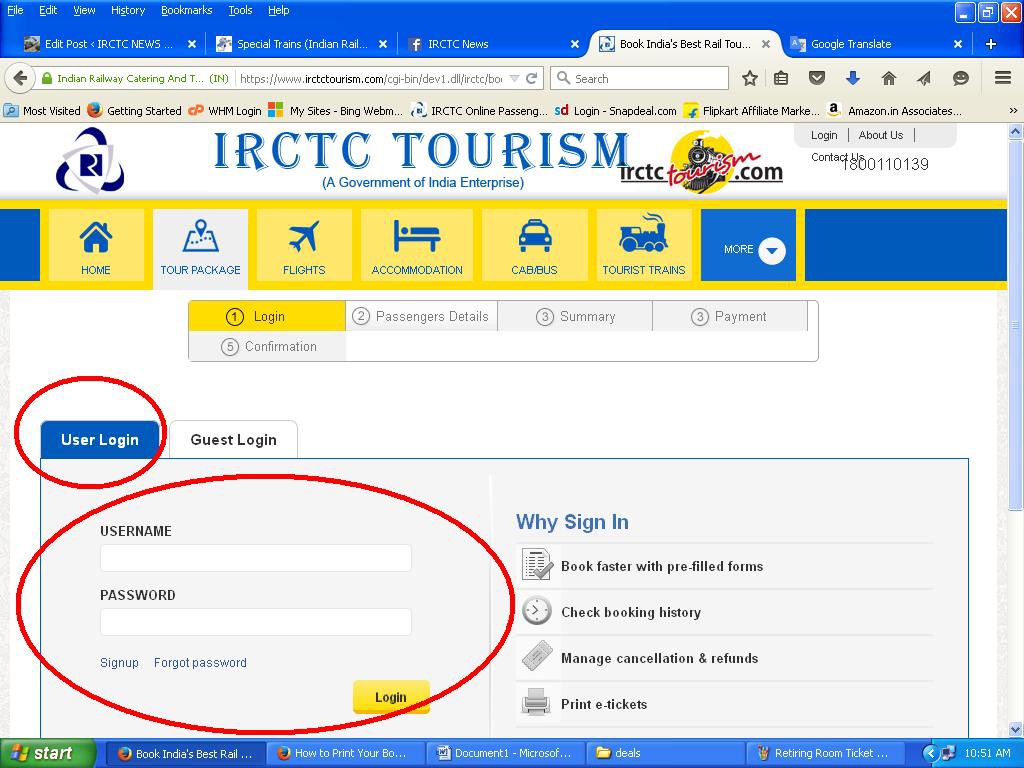
Task: Click the Firefox downloads arrow icon
Action: 851,78
